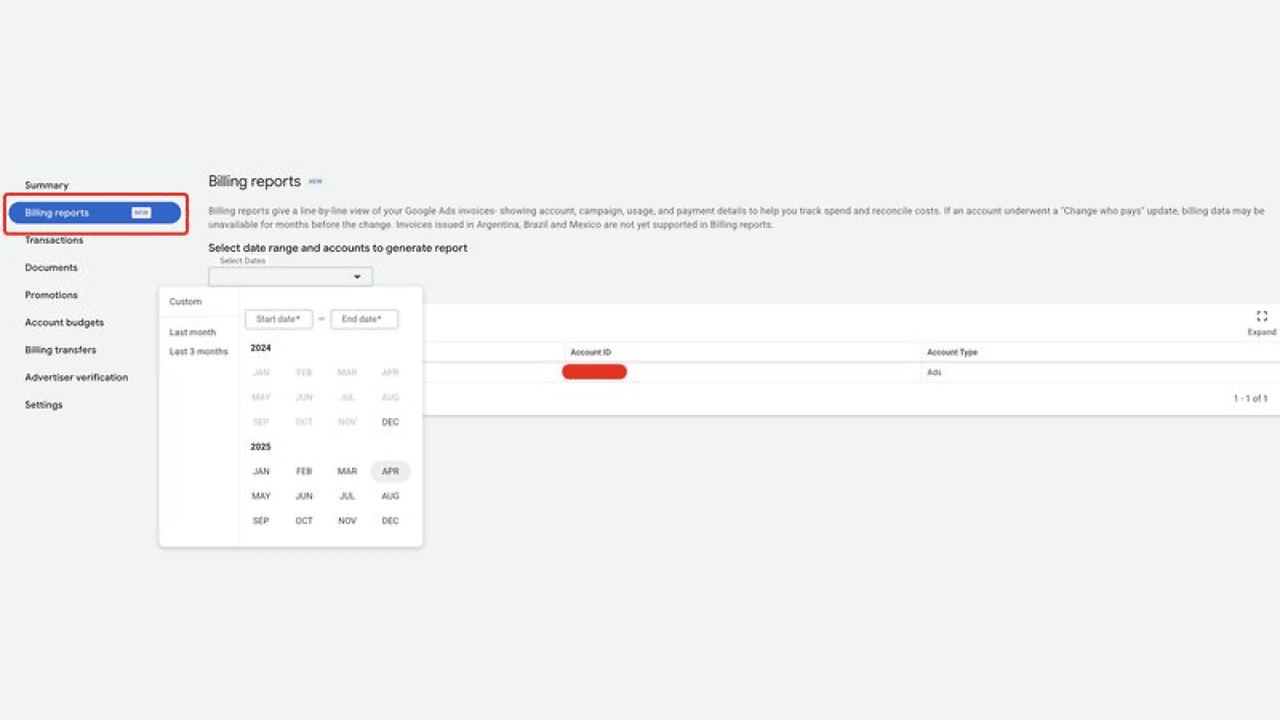Image resolution: width=1280 pixels, height=720 pixels.
Task: Pick JAN 2025 in the month picker
Action: click(x=261, y=471)
